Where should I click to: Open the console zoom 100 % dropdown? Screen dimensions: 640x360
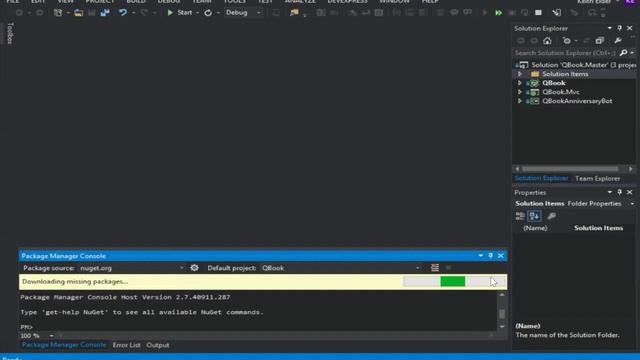[x=51, y=336]
